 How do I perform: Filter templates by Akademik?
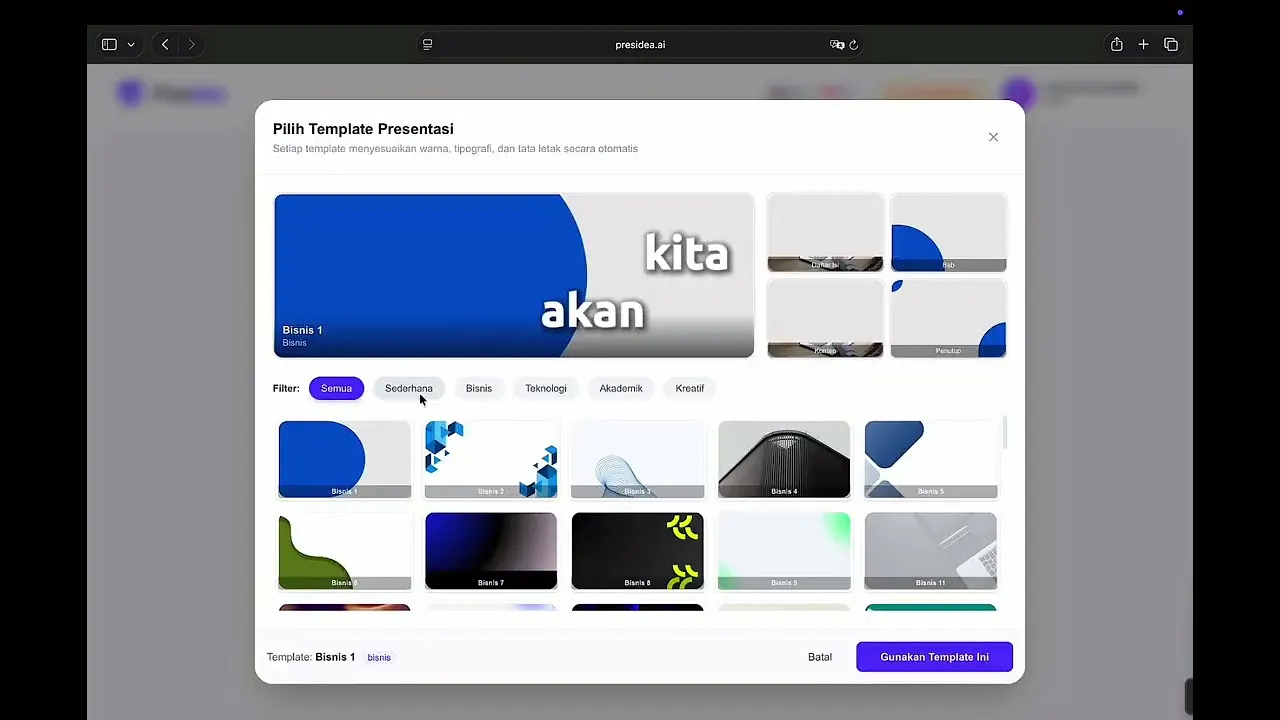621,388
